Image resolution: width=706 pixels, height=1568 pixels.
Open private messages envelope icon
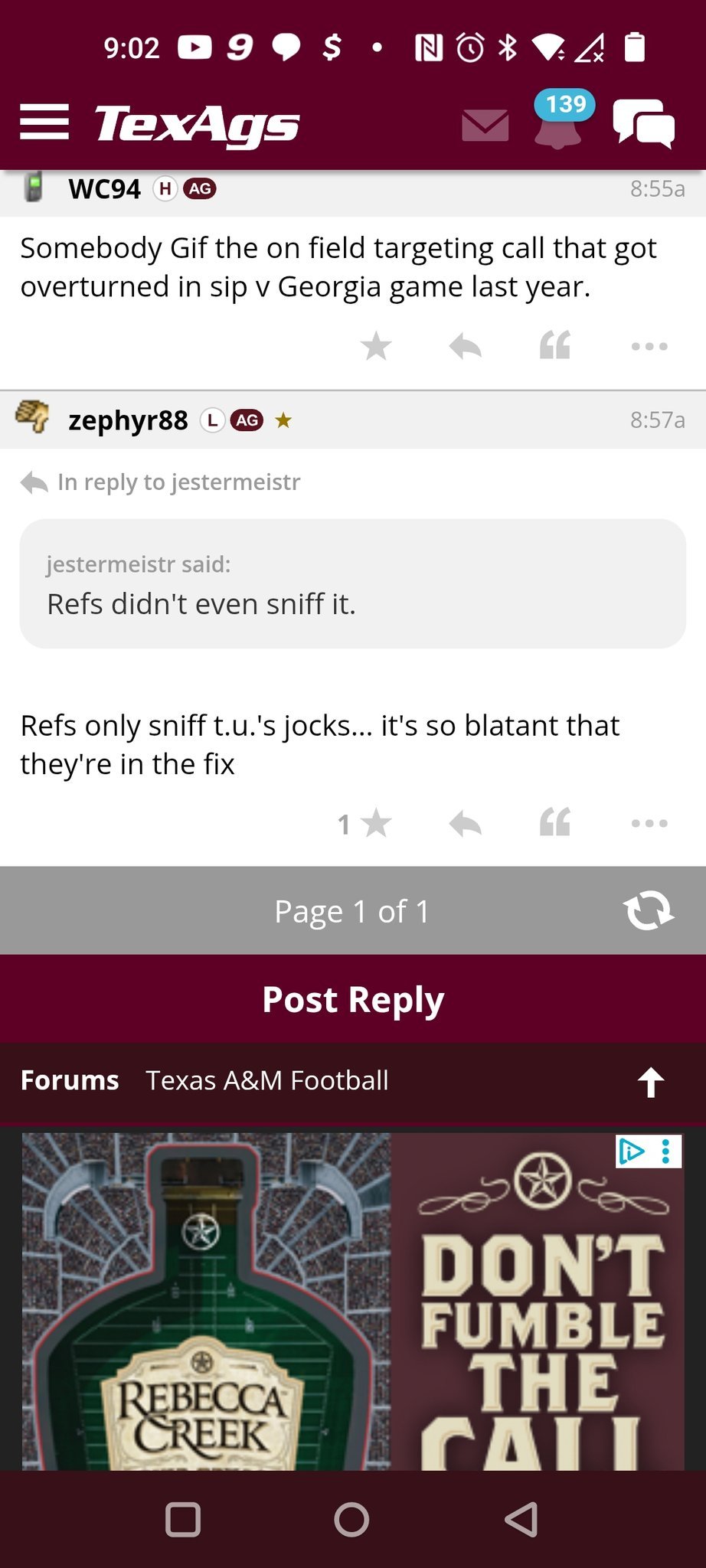(x=485, y=125)
